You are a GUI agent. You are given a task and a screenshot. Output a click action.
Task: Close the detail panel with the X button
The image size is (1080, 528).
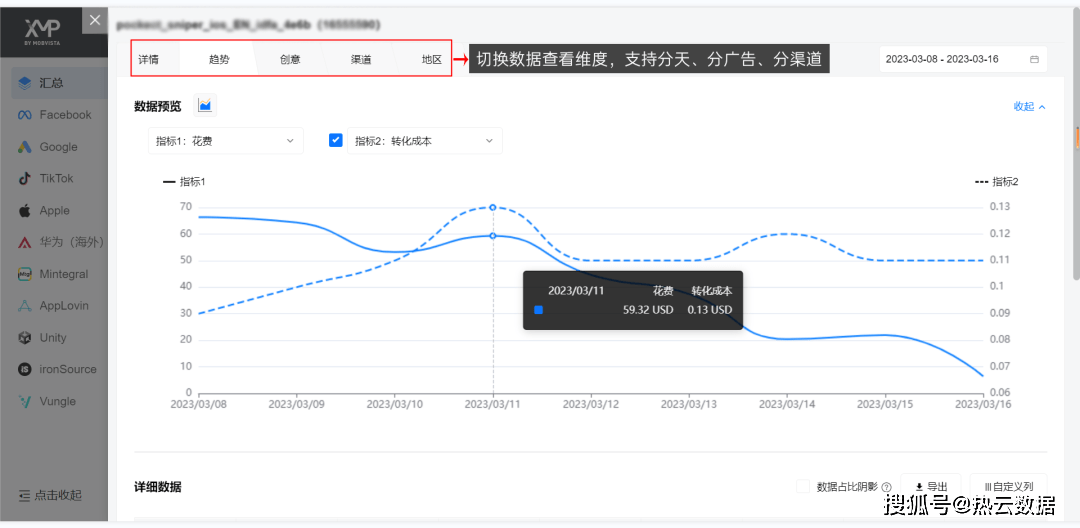click(x=95, y=20)
